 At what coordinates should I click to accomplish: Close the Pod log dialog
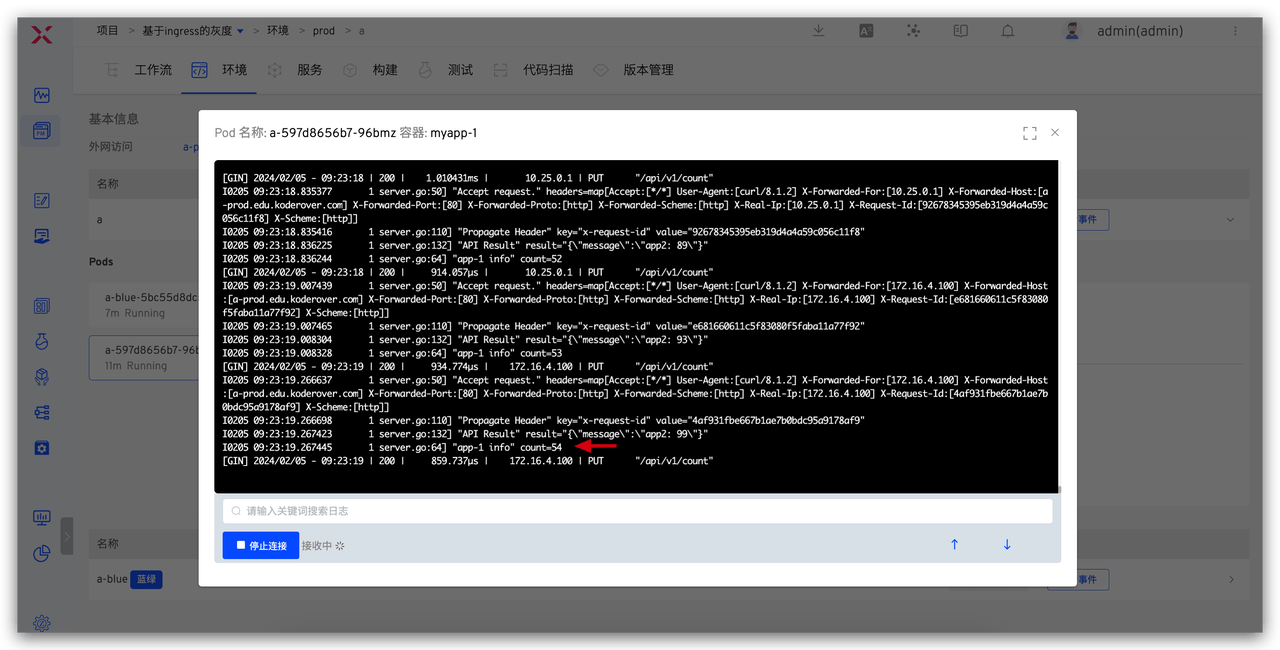1054,133
